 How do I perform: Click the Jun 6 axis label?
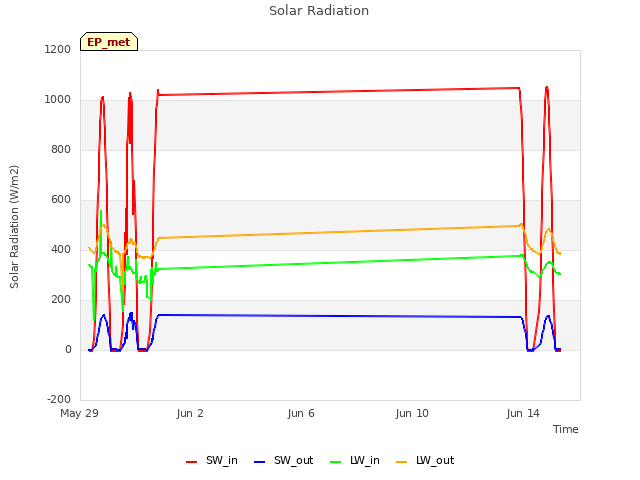pyautogui.click(x=301, y=413)
